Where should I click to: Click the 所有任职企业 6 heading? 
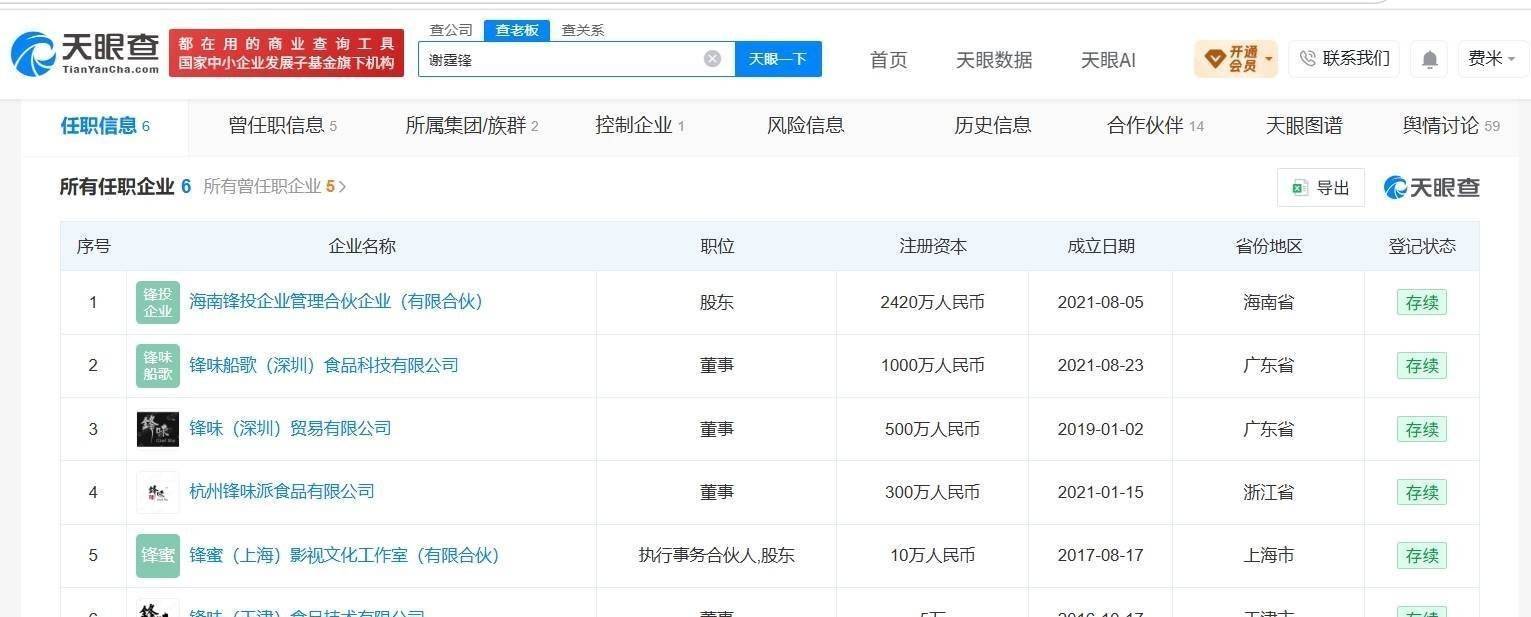pos(125,186)
